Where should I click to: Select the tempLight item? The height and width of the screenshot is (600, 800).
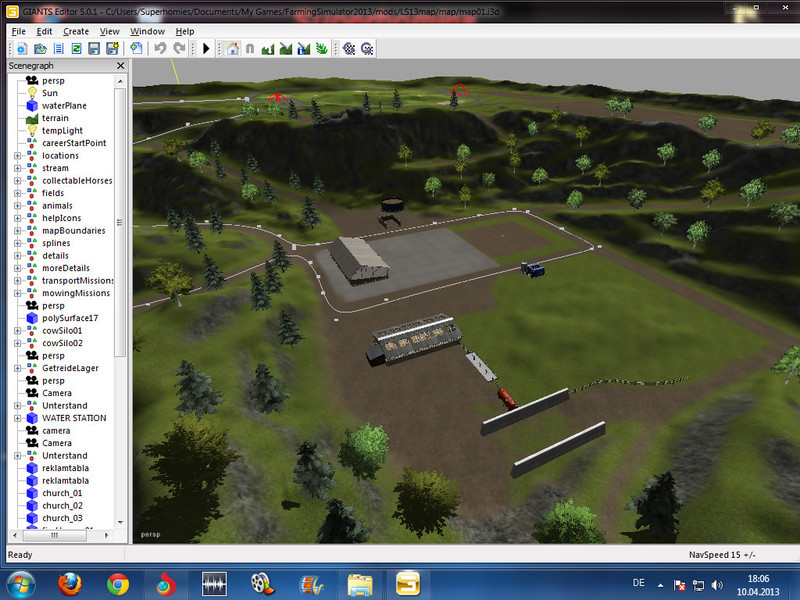pyautogui.click(x=62, y=131)
